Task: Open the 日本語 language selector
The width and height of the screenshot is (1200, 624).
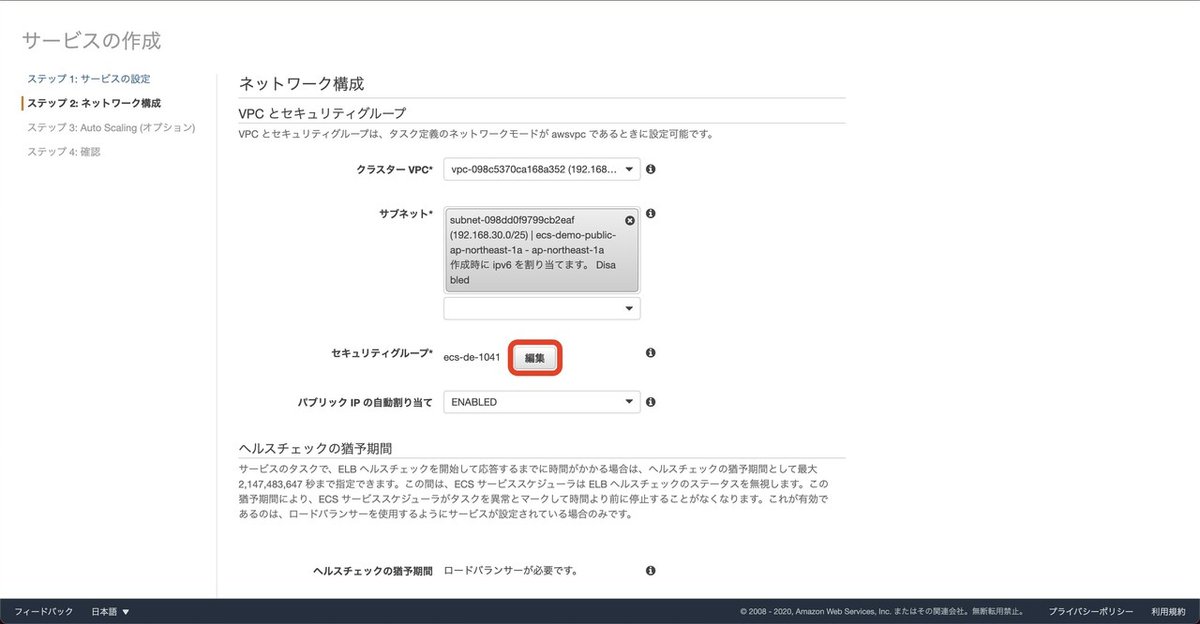Action: click(110, 612)
